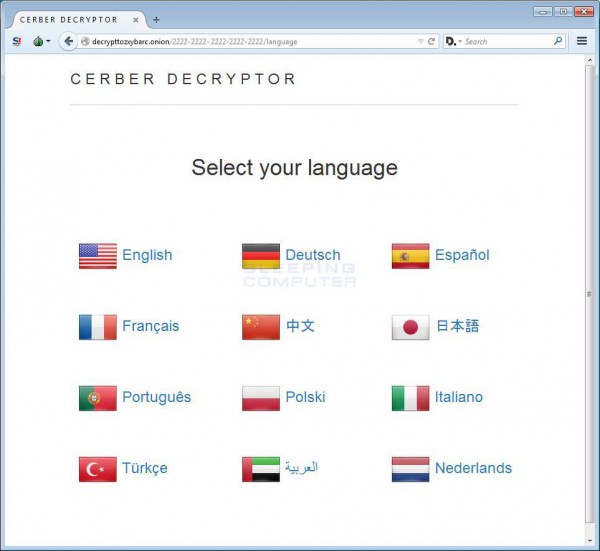Click the German flag icon
This screenshot has width=600, height=551.
coord(261,256)
